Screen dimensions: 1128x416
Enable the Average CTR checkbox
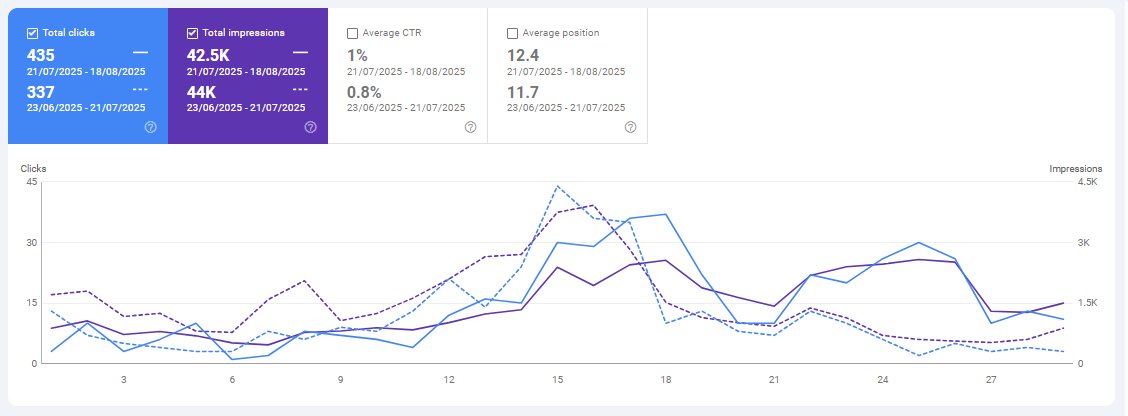click(352, 33)
